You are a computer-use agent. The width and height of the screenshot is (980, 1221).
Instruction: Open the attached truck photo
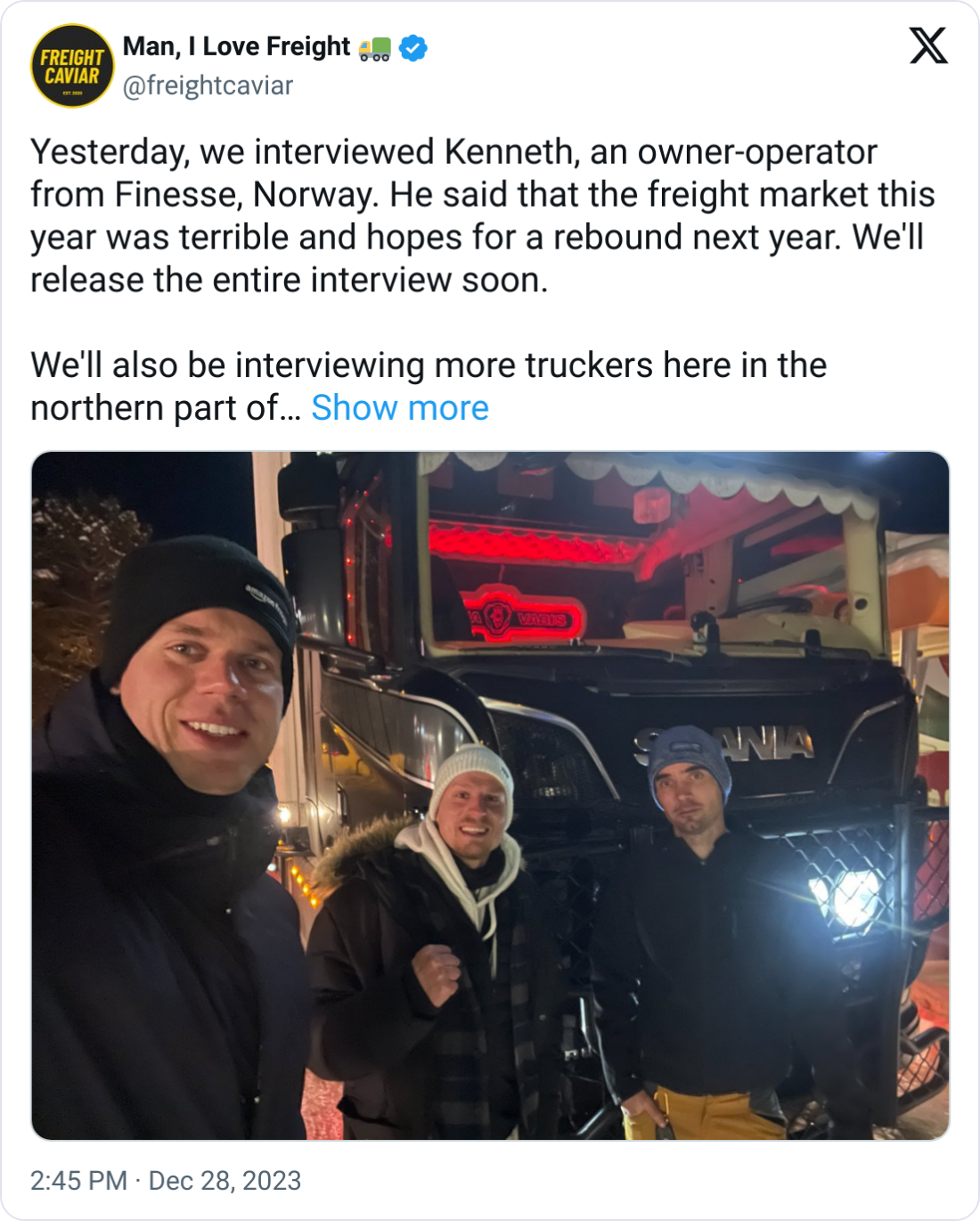pyautogui.click(x=490, y=796)
